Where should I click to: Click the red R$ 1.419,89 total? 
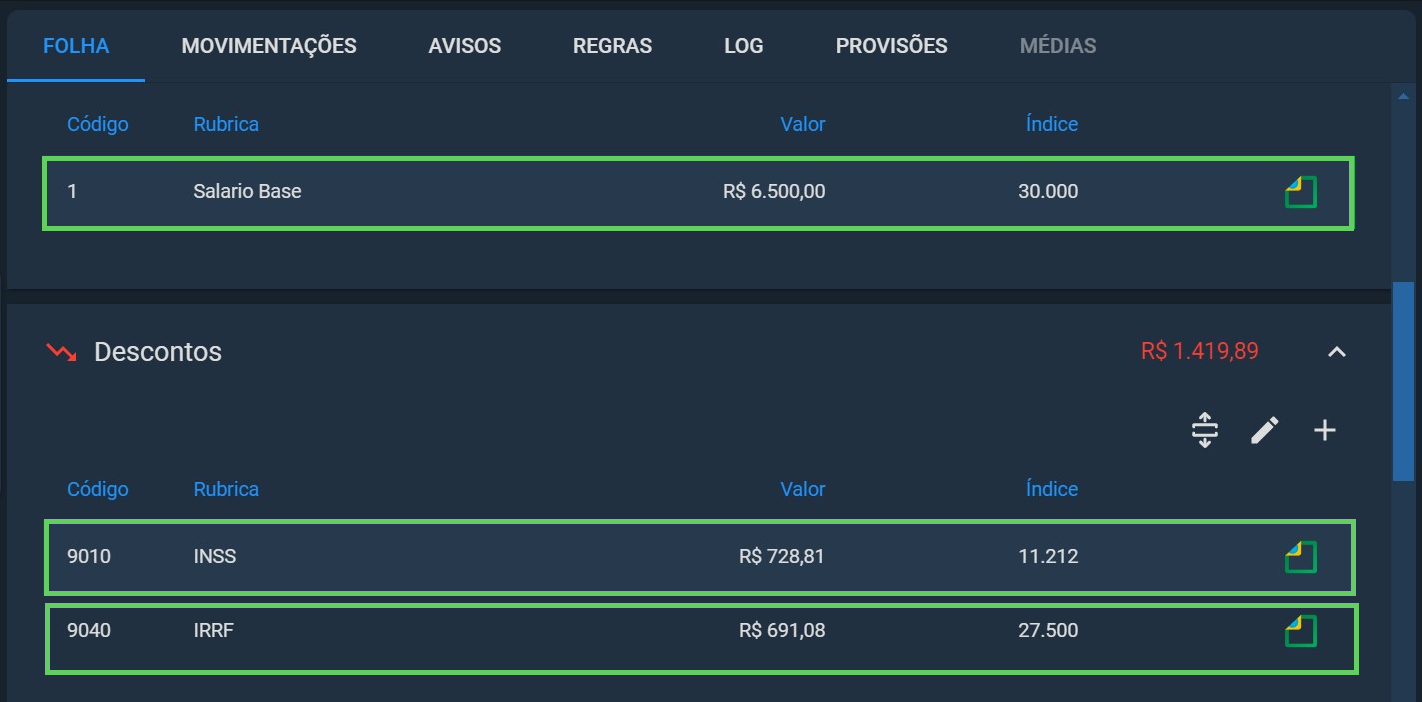[x=1199, y=351]
